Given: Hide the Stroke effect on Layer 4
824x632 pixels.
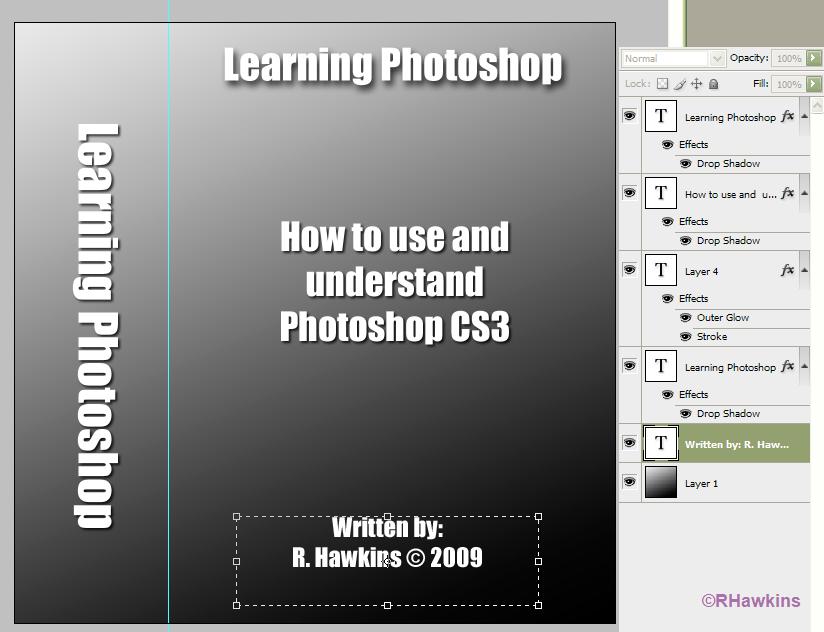Looking at the screenshot, I should coord(685,337).
